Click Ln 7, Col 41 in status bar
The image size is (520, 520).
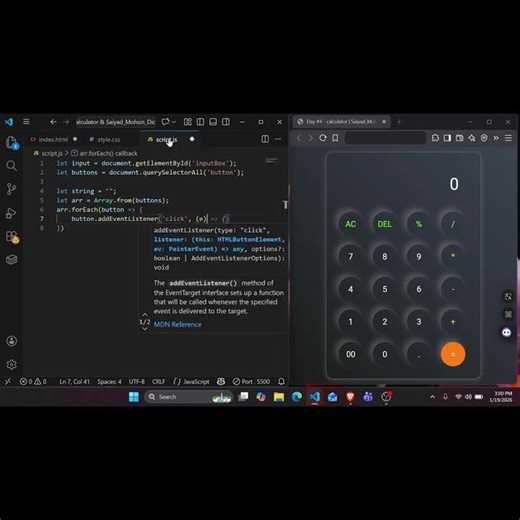click(74, 381)
